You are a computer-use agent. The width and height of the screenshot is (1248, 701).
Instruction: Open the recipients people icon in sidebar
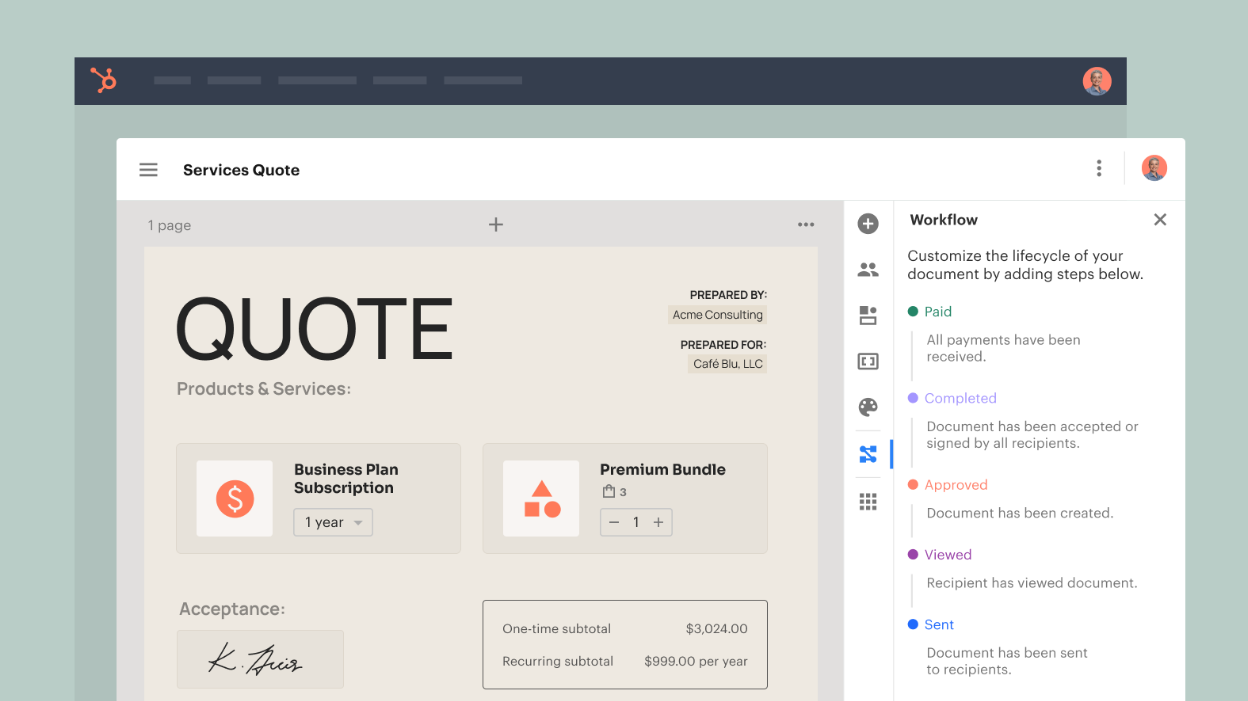coord(868,270)
